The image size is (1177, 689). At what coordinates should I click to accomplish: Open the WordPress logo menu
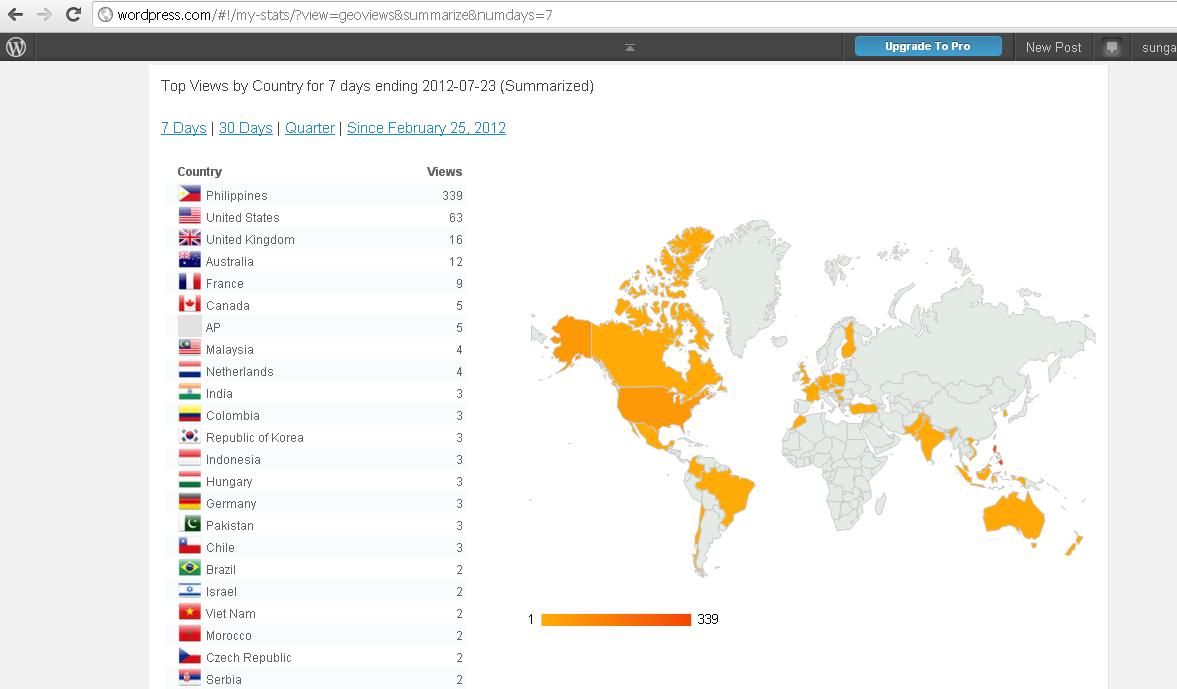pyautogui.click(x=16, y=47)
